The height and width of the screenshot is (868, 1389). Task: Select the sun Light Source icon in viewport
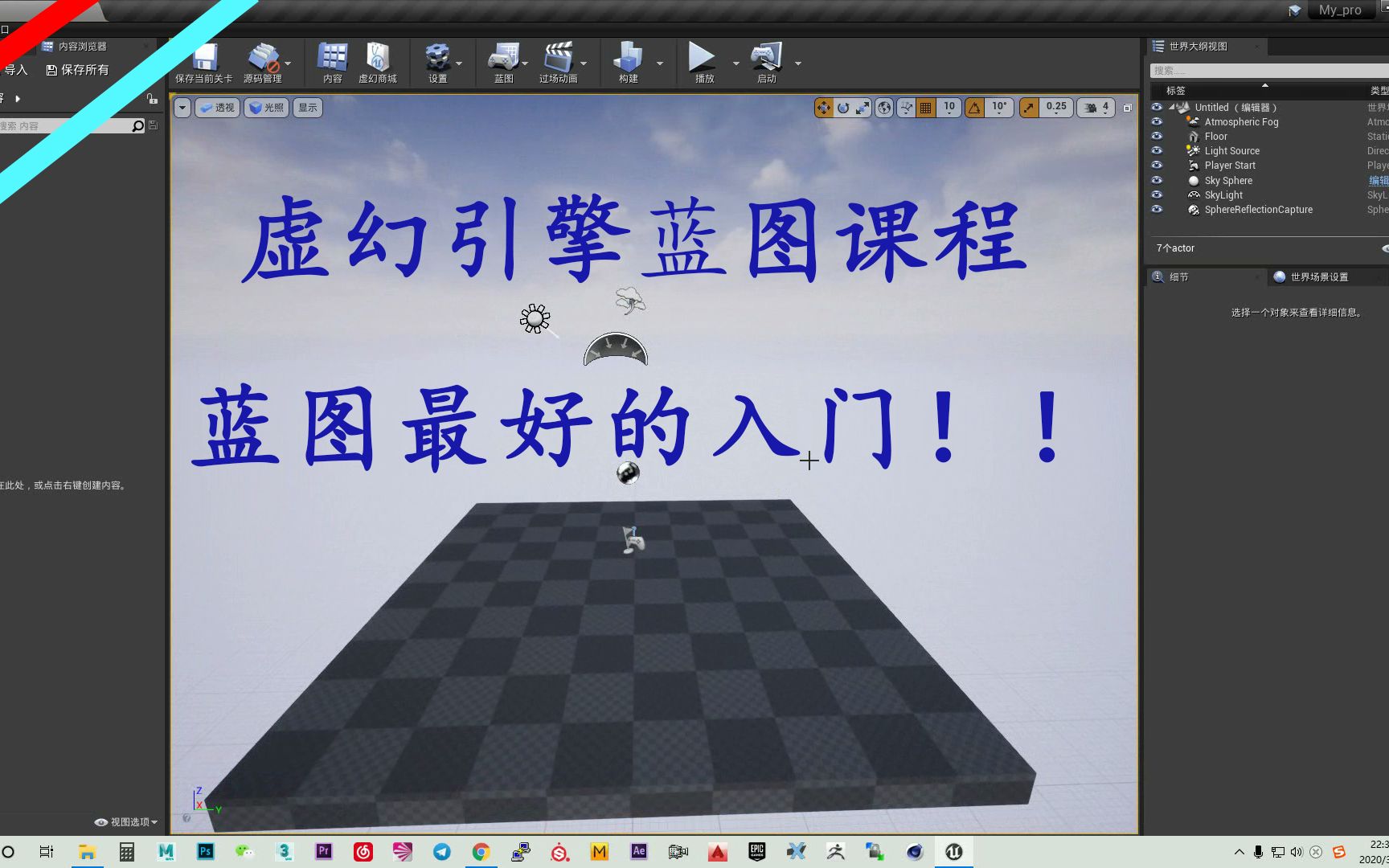pos(535,319)
